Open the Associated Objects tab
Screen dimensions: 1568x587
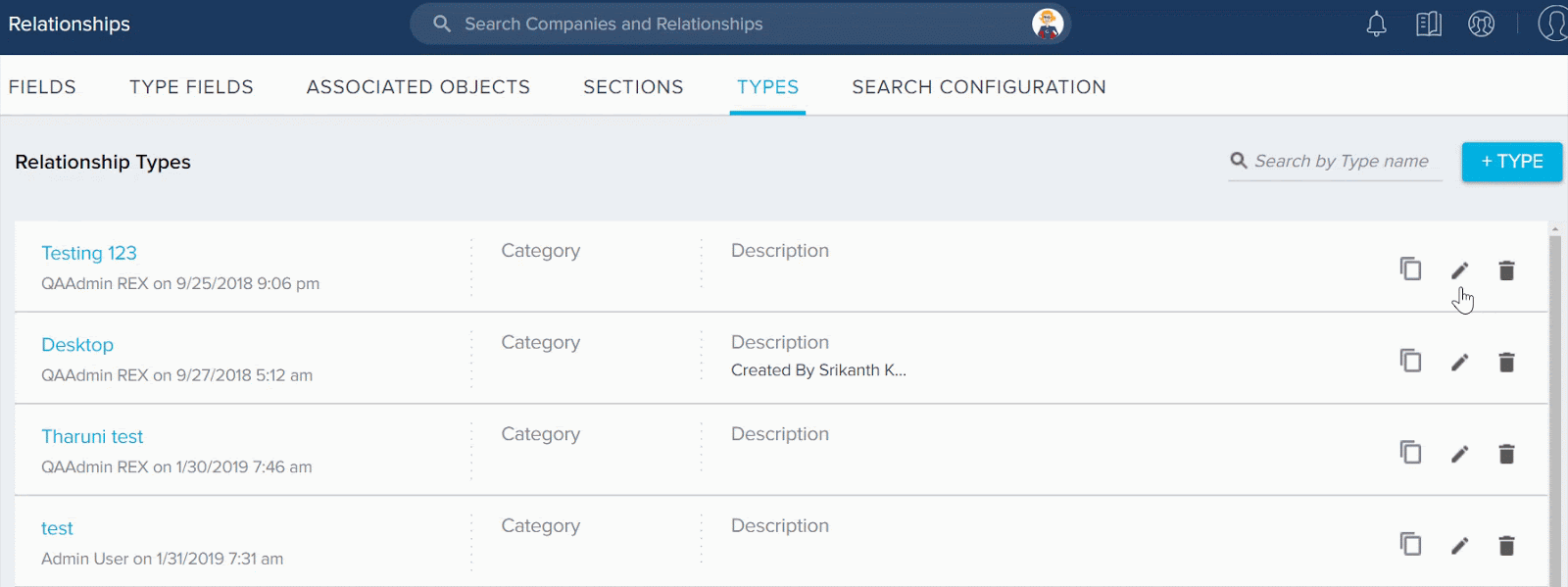pyautogui.click(x=418, y=86)
